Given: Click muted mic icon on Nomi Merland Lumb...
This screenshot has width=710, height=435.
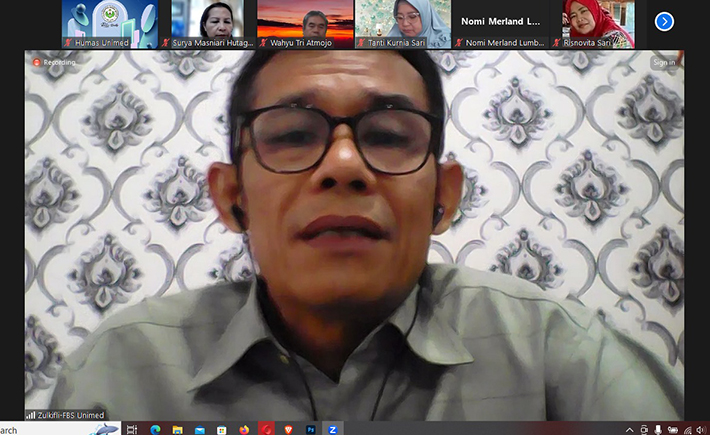Looking at the screenshot, I should coord(459,43).
